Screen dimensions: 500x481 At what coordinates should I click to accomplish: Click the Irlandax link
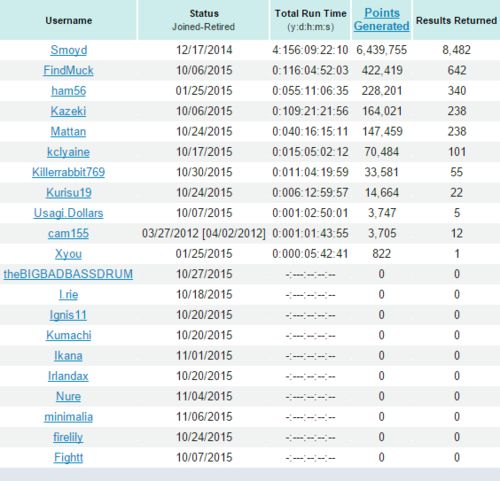(68, 376)
